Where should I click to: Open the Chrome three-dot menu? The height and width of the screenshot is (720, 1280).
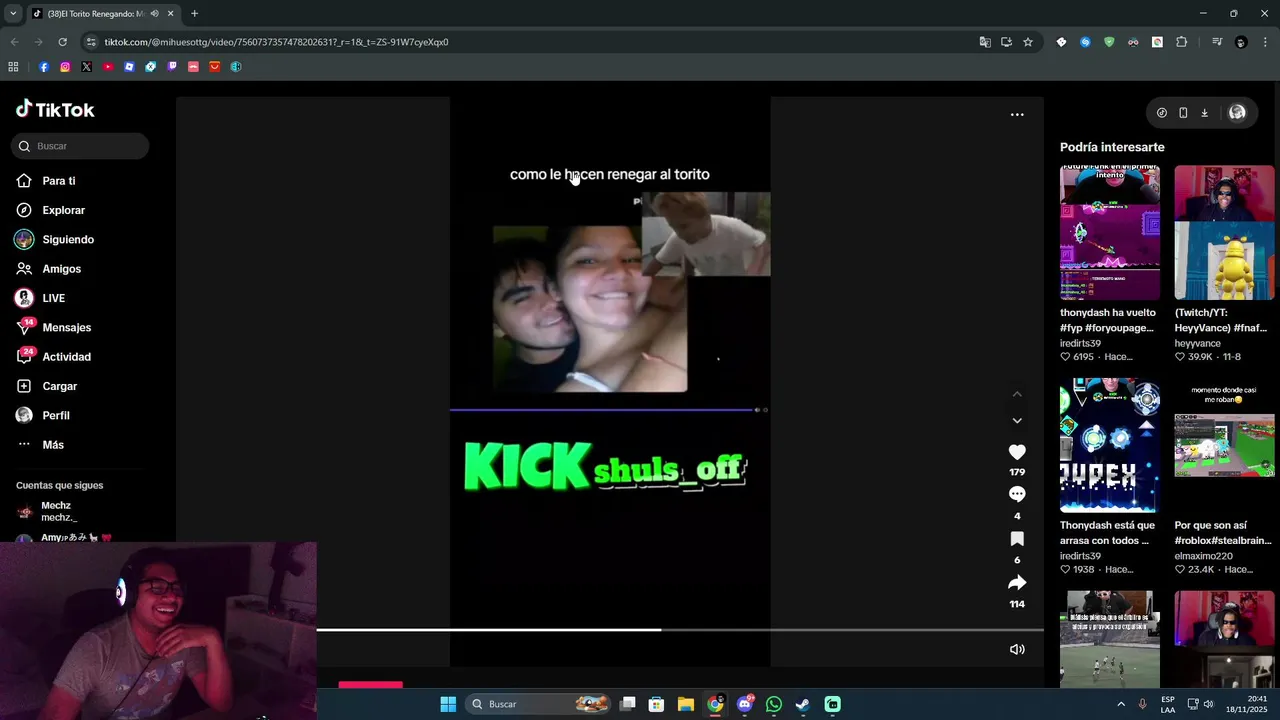[x=1265, y=42]
